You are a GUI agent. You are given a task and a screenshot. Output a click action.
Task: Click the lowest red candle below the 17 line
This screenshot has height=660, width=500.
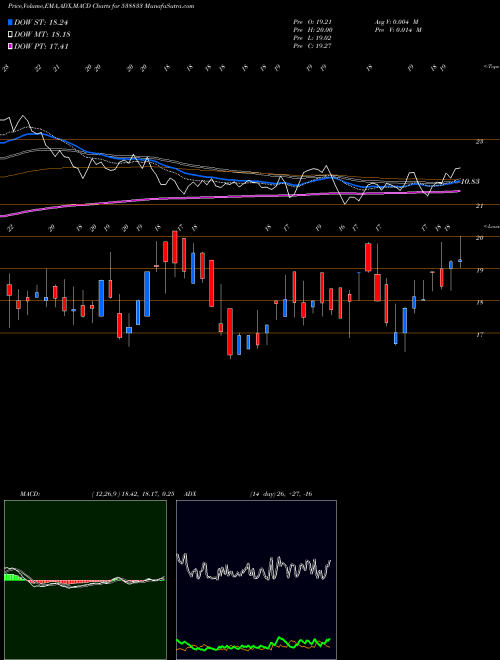(x=230, y=332)
